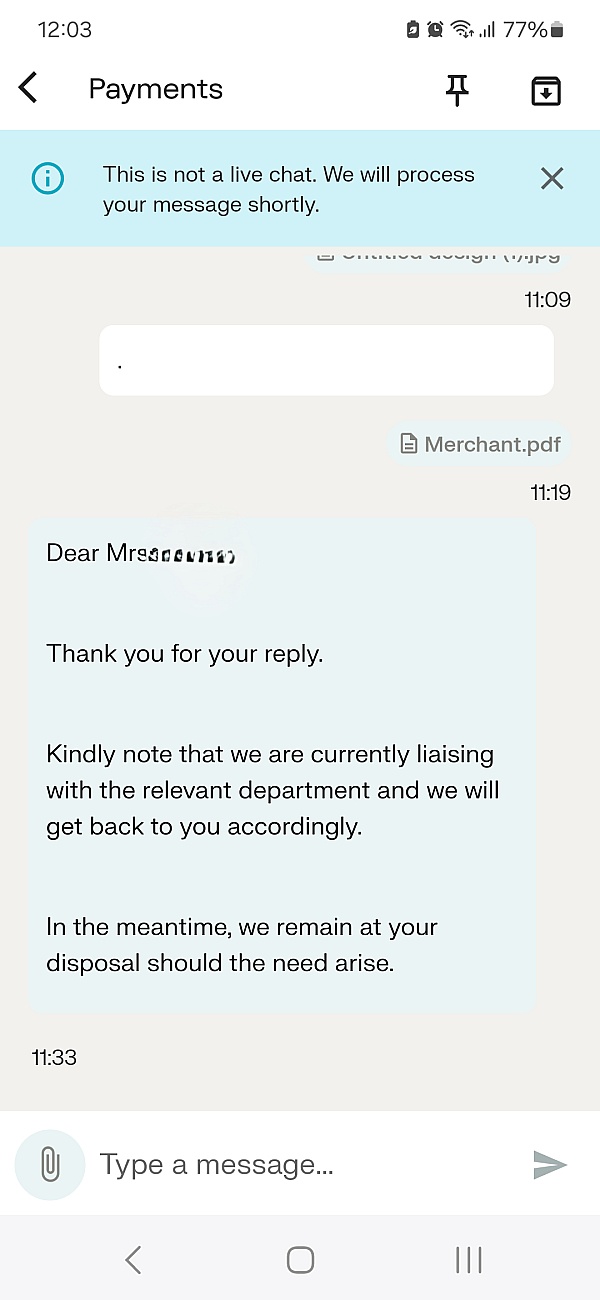This screenshot has width=600, height=1300.
Task: Tap the battery percentage in the status bar
Action: coord(525,30)
